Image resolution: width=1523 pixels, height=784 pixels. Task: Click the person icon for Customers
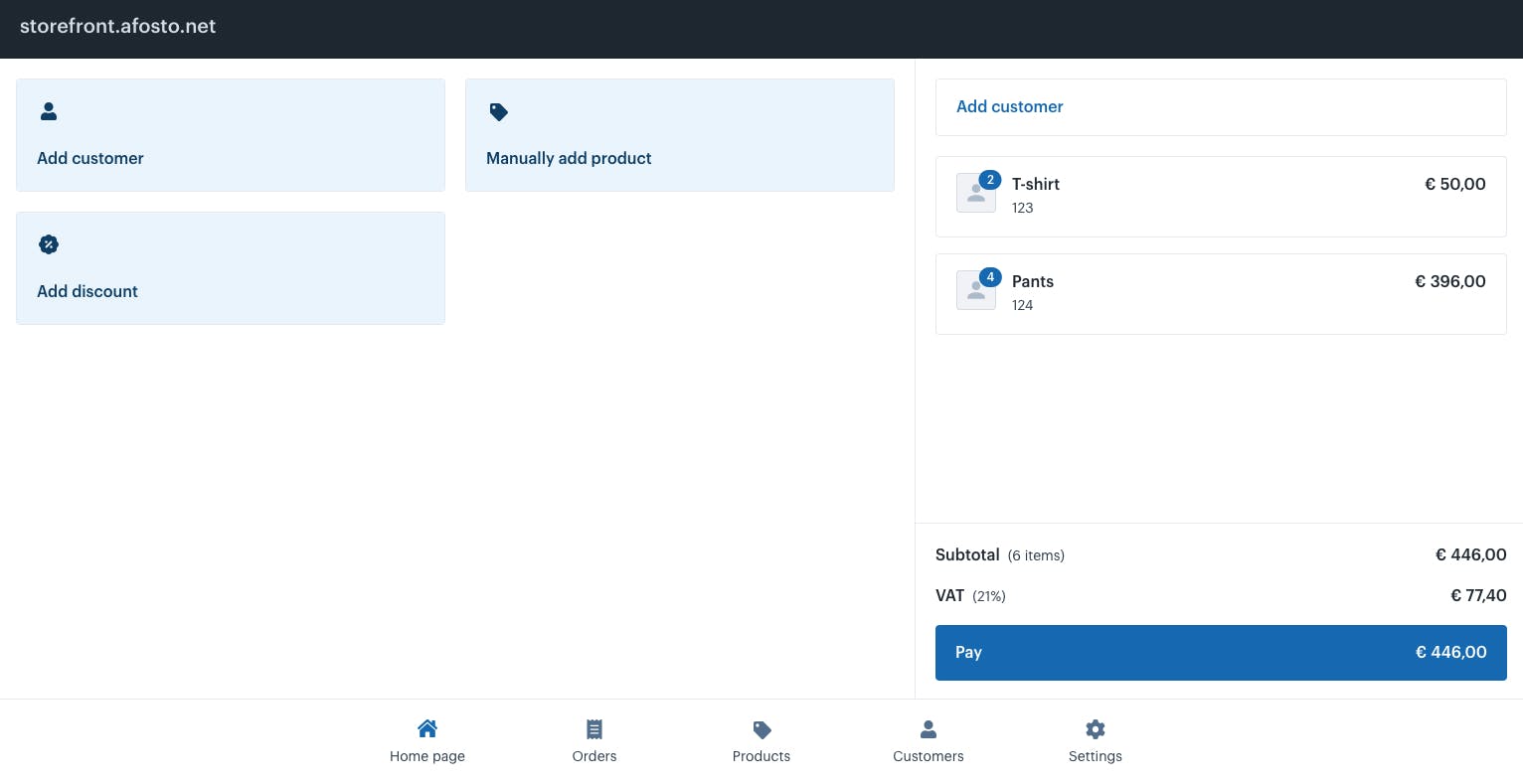(x=929, y=729)
